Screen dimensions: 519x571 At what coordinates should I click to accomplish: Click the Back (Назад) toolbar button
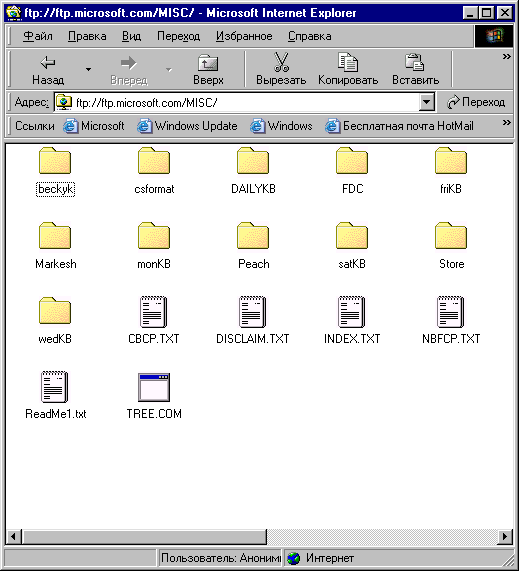click(48, 70)
